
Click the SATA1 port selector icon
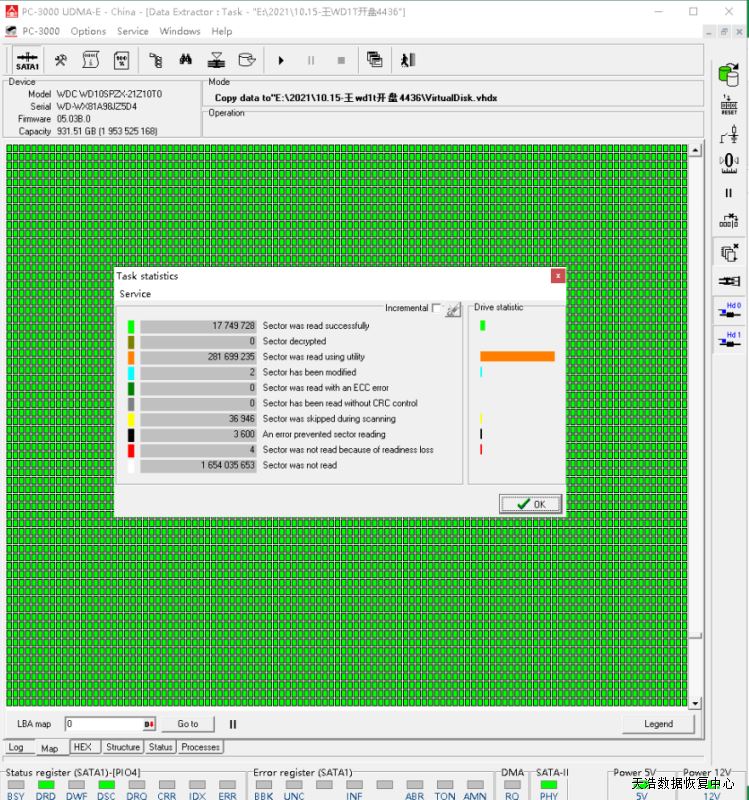pyautogui.click(x=27, y=60)
